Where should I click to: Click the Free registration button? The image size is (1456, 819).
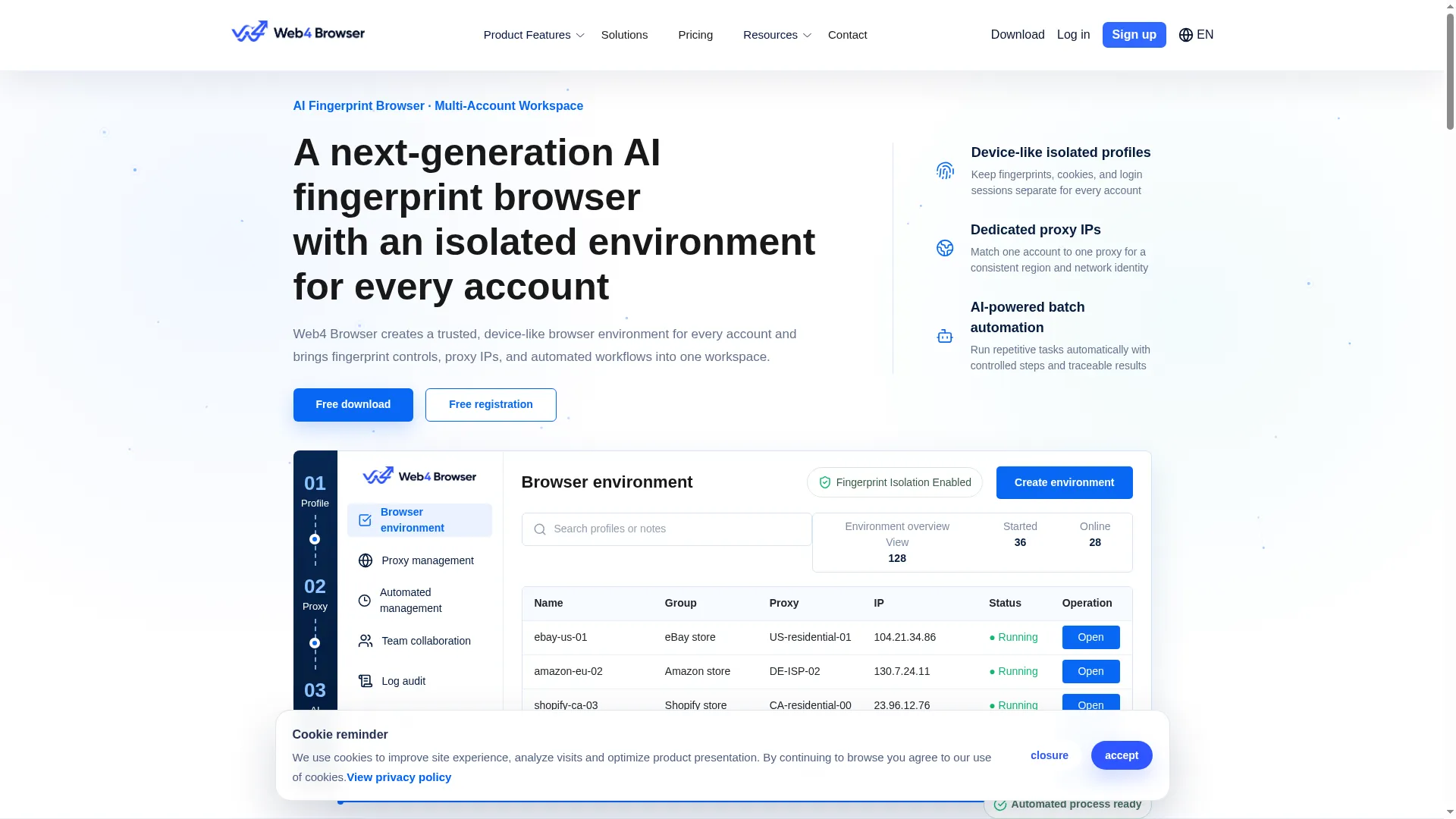491,405
